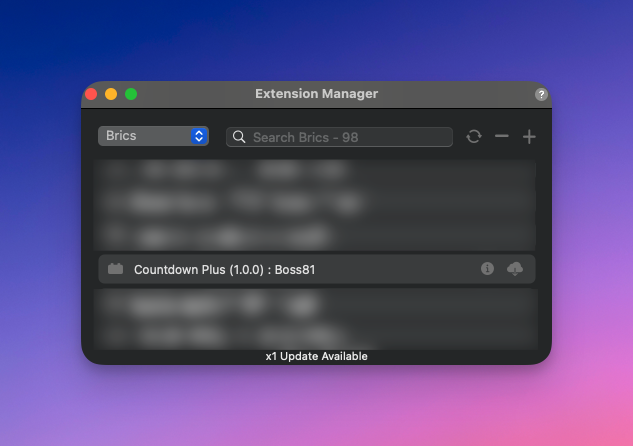Click the blue arrows on Brics popup

(x=199, y=136)
